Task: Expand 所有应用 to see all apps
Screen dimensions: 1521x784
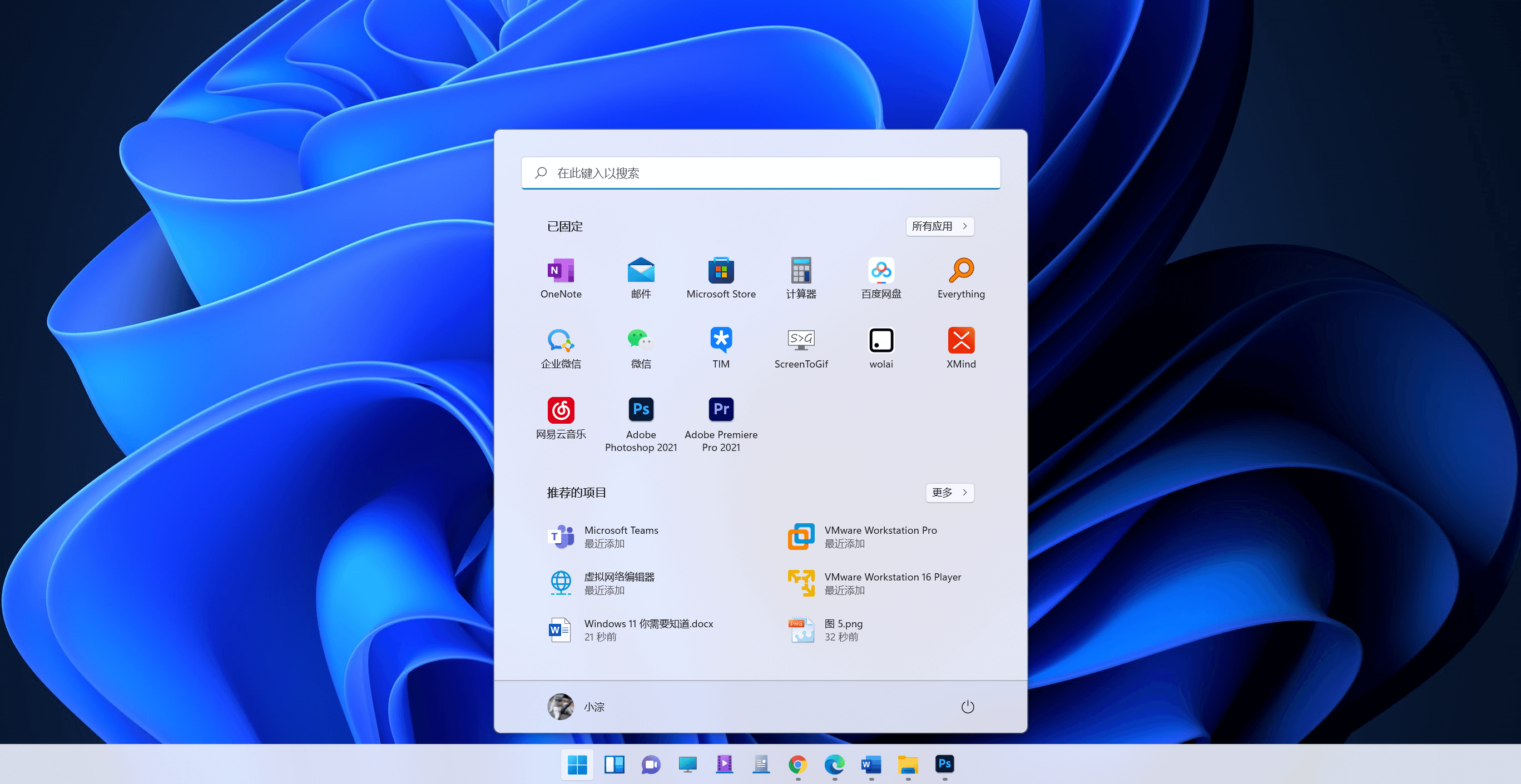Action: click(x=940, y=226)
